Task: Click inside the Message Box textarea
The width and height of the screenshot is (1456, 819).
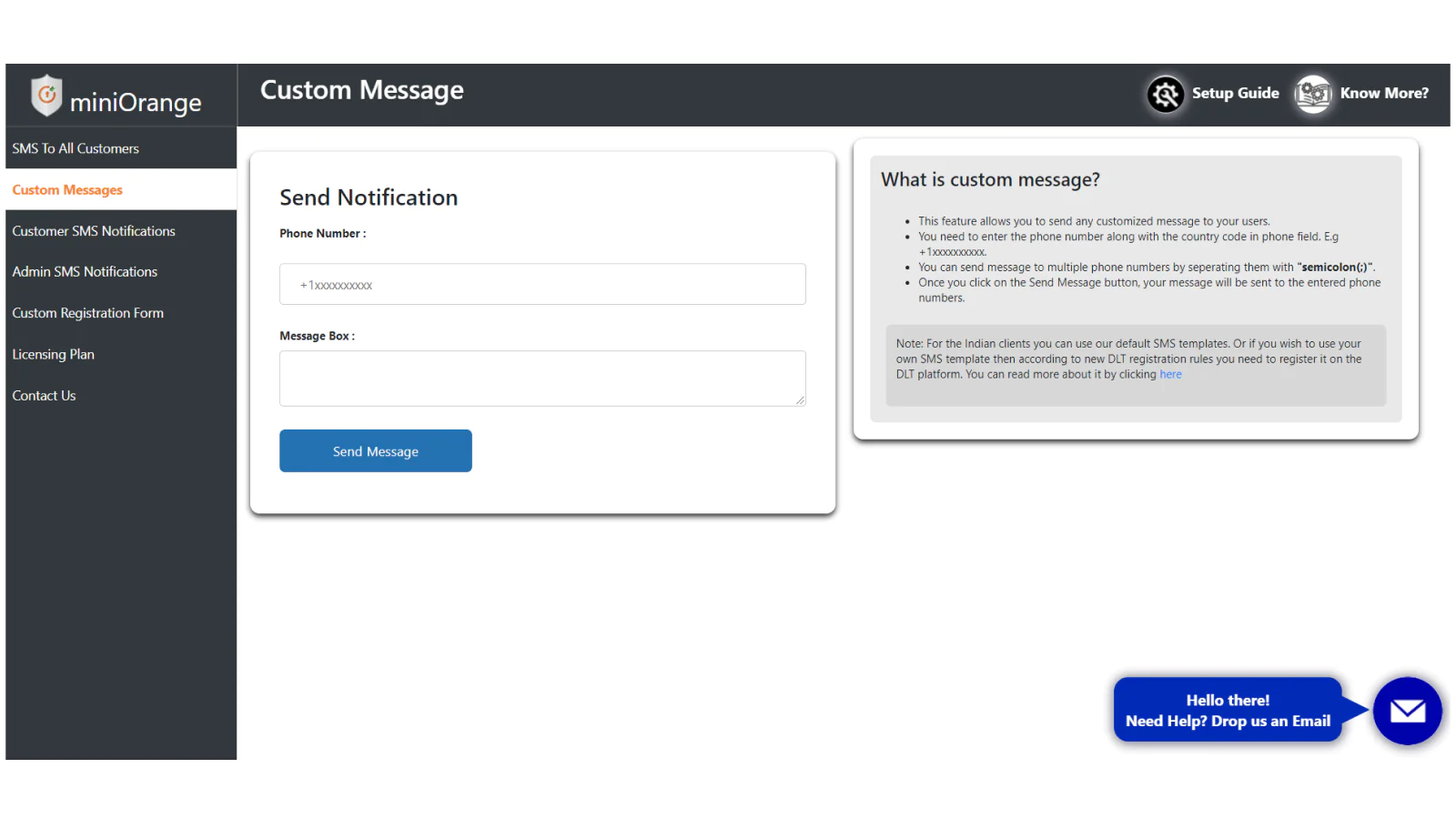Action: [x=542, y=379]
